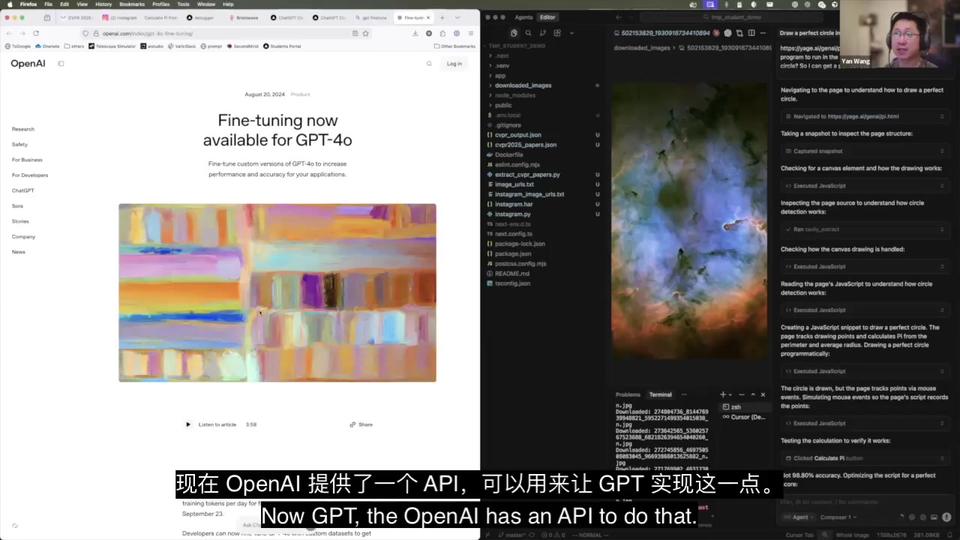Open the Firefox History menu
Viewport: 960px width, 540px height.
click(103, 4)
